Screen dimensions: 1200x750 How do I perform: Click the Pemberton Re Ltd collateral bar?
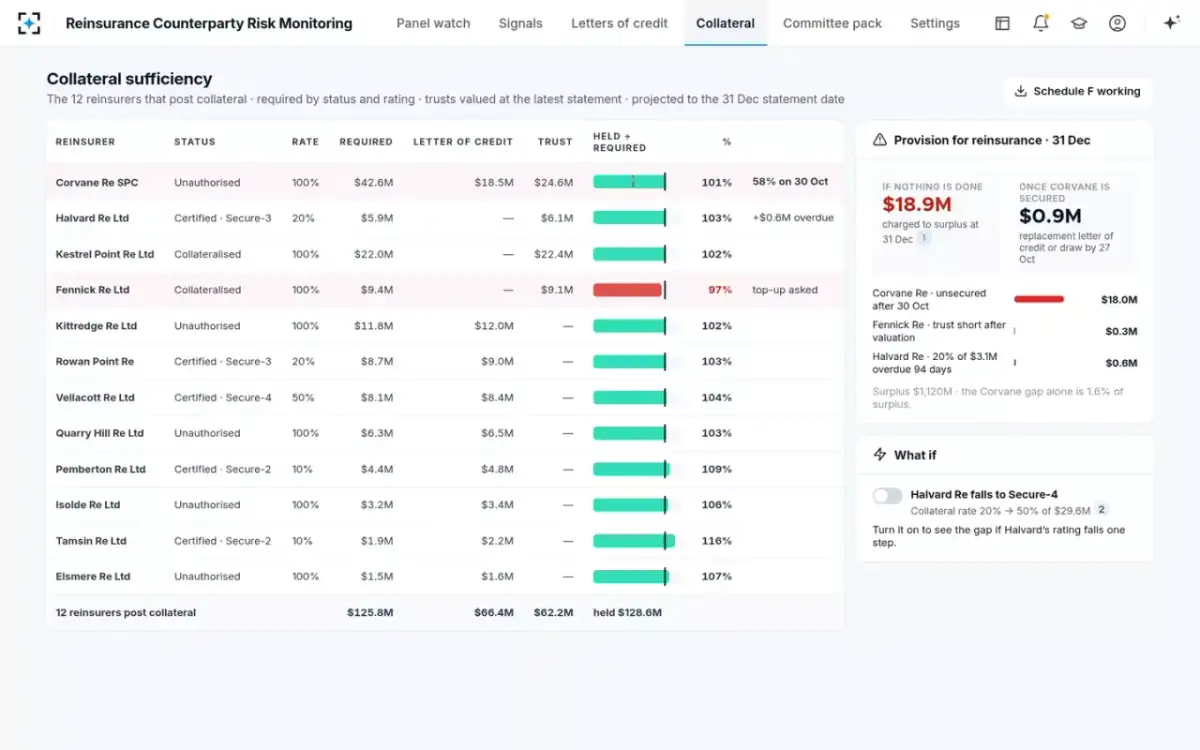tap(631, 469)
